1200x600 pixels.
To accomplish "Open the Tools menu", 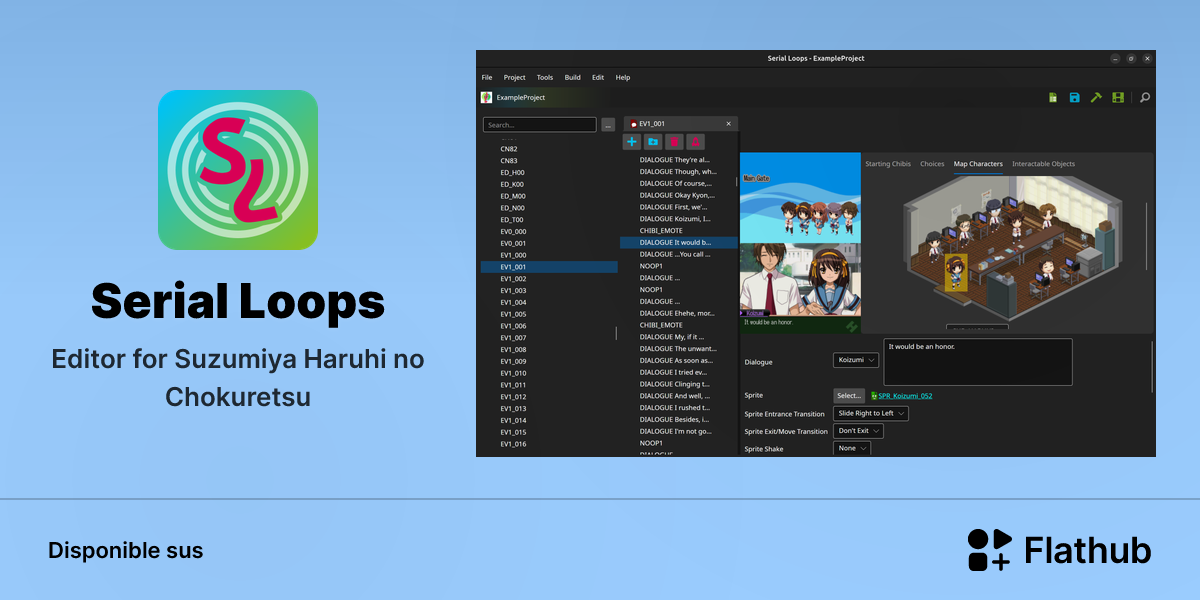I will [545, 77].
